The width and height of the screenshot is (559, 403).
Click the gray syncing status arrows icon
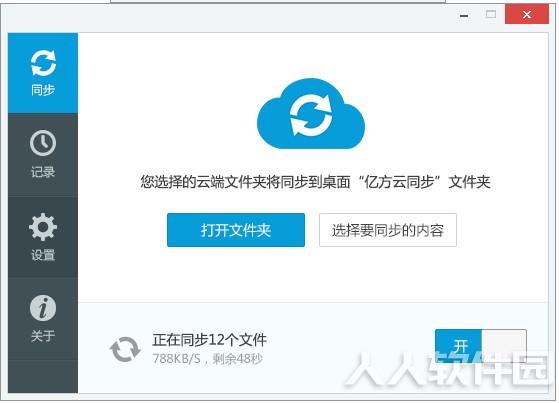125,349
